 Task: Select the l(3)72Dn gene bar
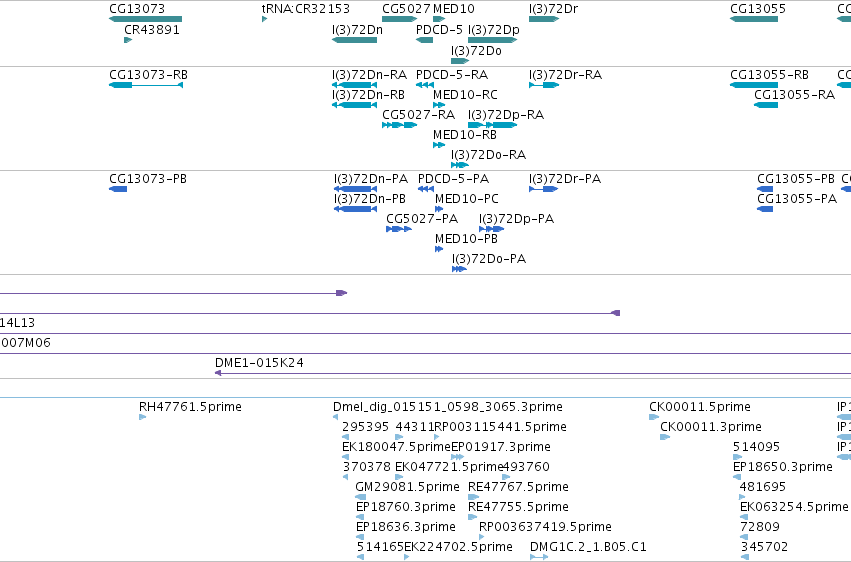point(354,40)
